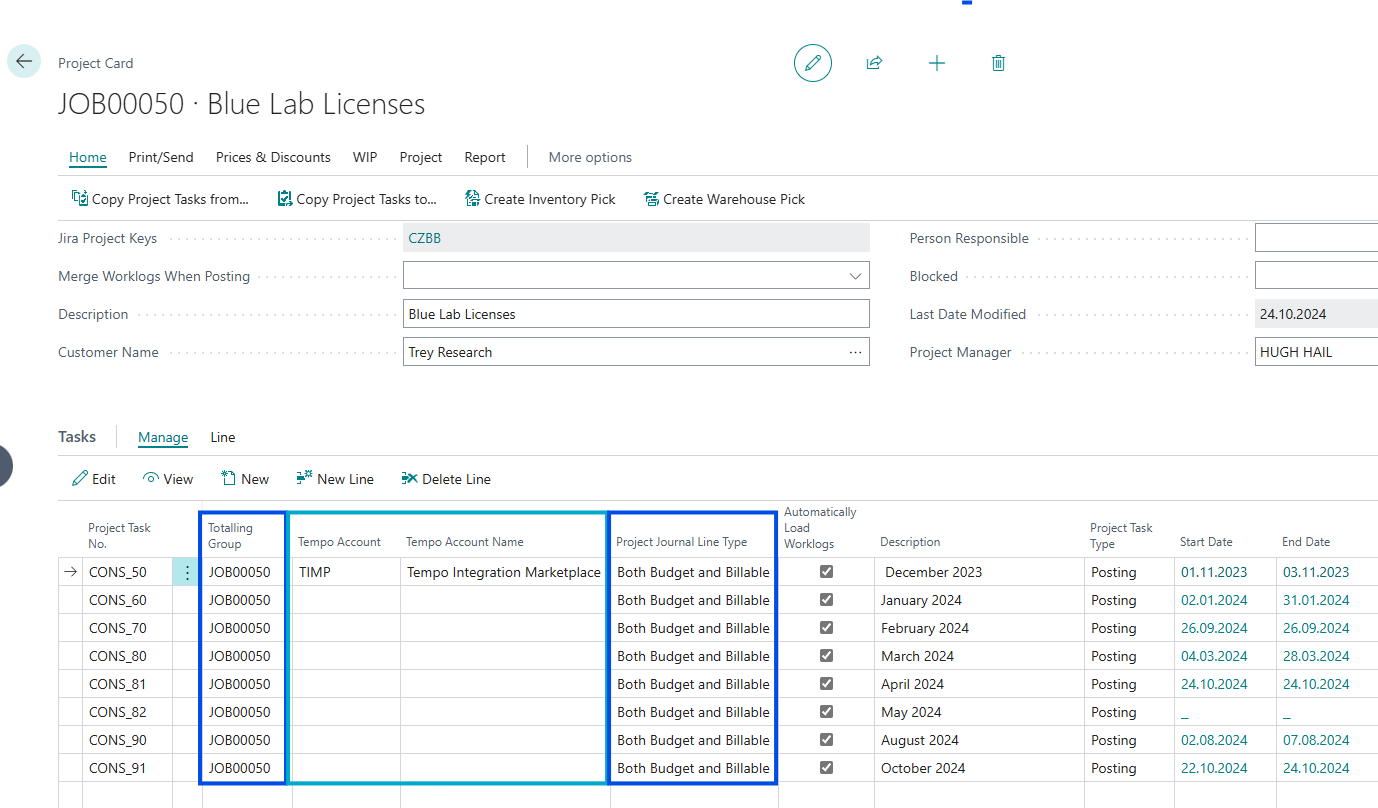The width and height of the screenshot is (1378, 808).
Task: Click the Description input field
Action: pos(635,314)
